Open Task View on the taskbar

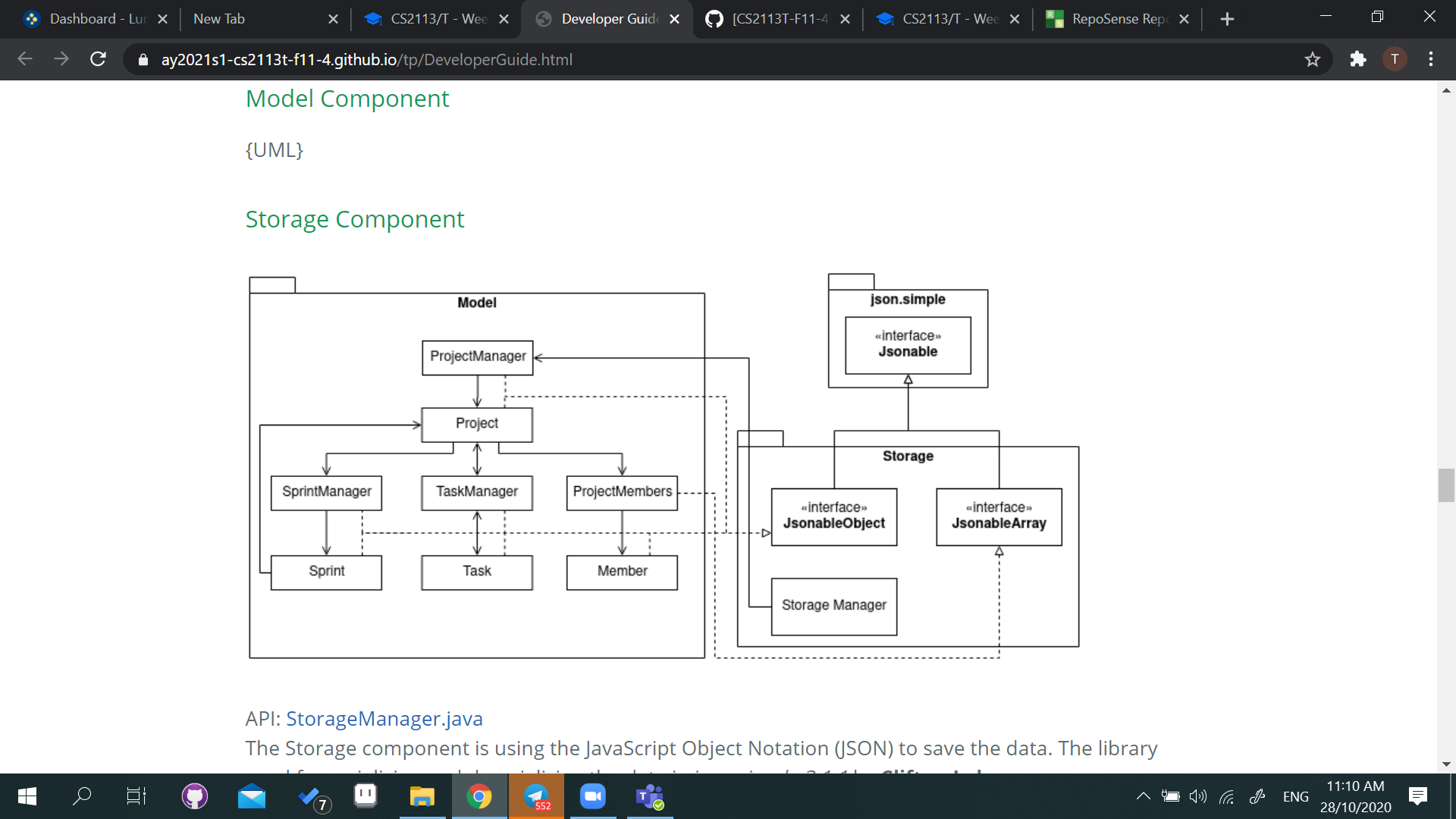tap(136, 796)
